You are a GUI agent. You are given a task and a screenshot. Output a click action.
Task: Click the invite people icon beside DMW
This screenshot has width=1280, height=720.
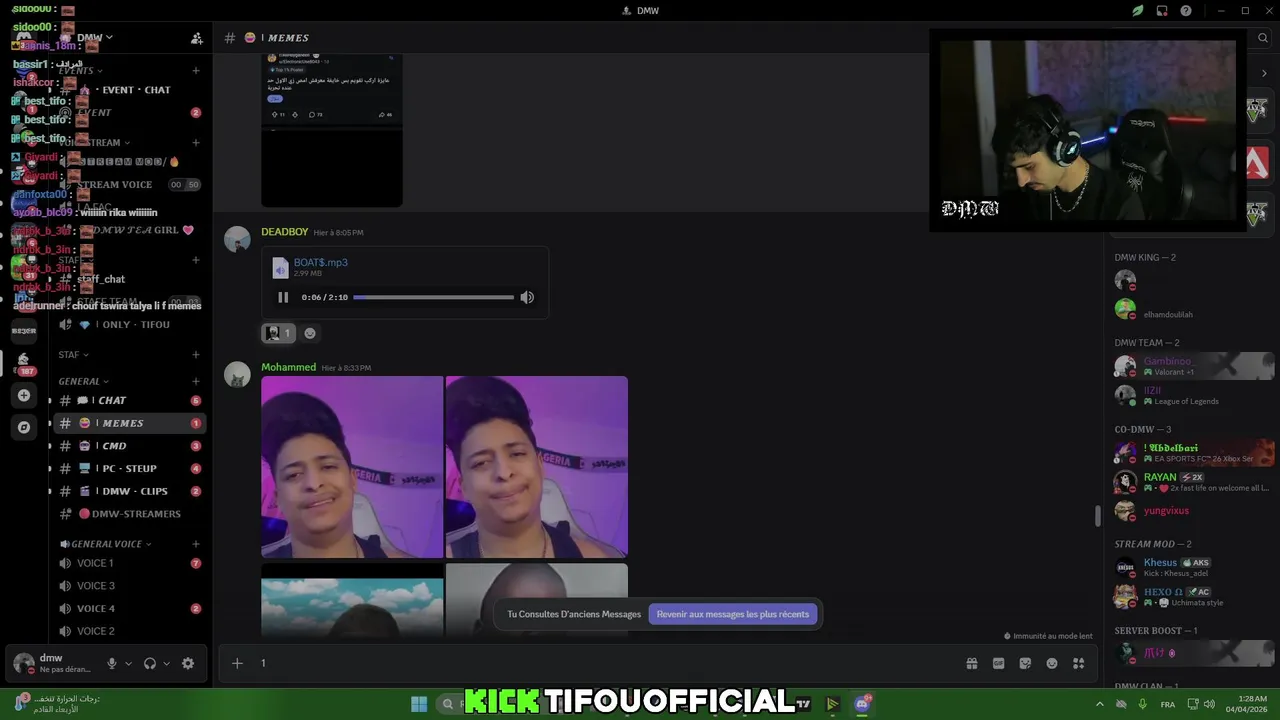click(197, 38)
